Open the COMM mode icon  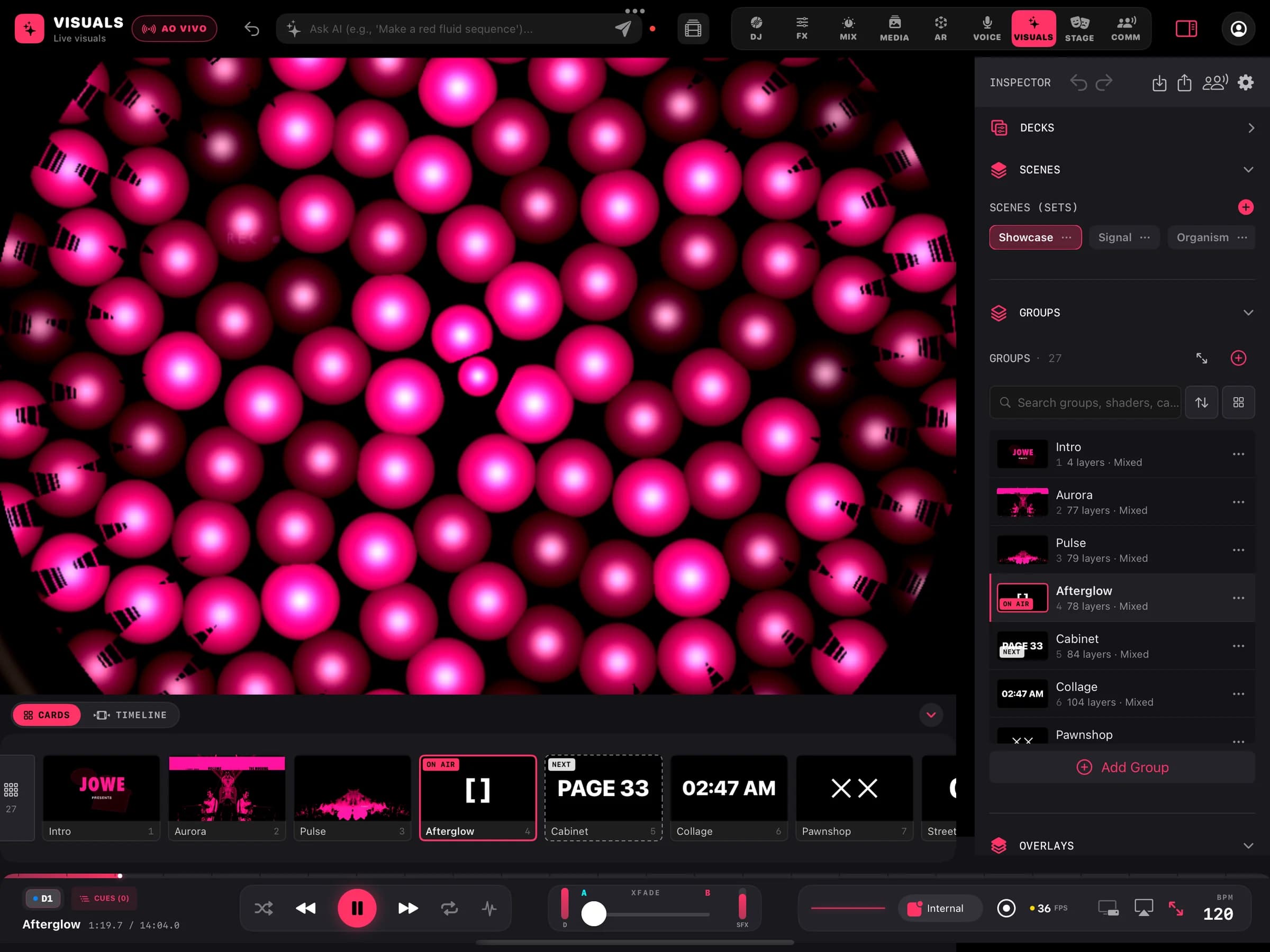[1126, 28]
